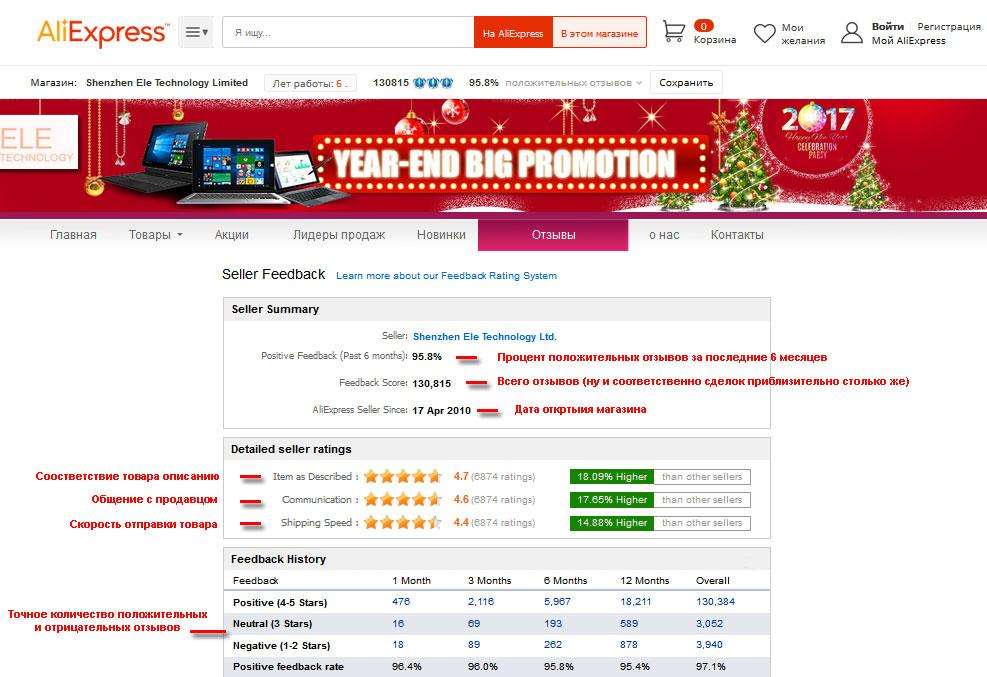Click seller link 'Shenzhen Ele Technology Ltd.'
This screenshot has width=987, height=677.
tap(485, 337)
